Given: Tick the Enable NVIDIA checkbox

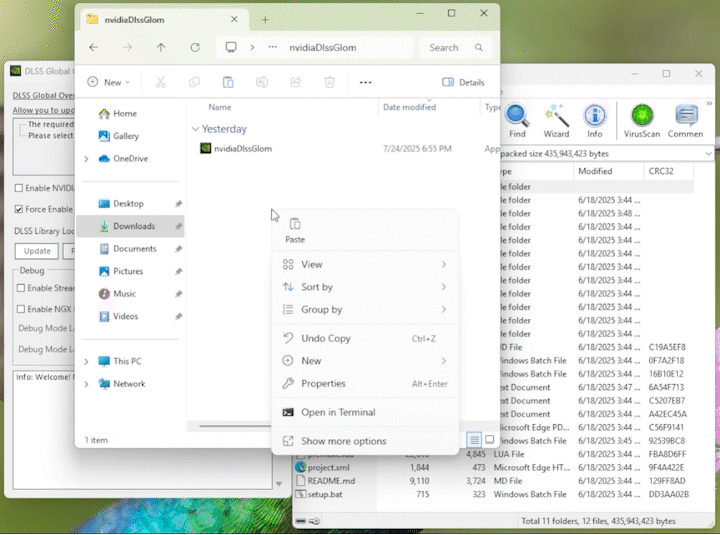Looking at the screenshot, I should [19, 188].
